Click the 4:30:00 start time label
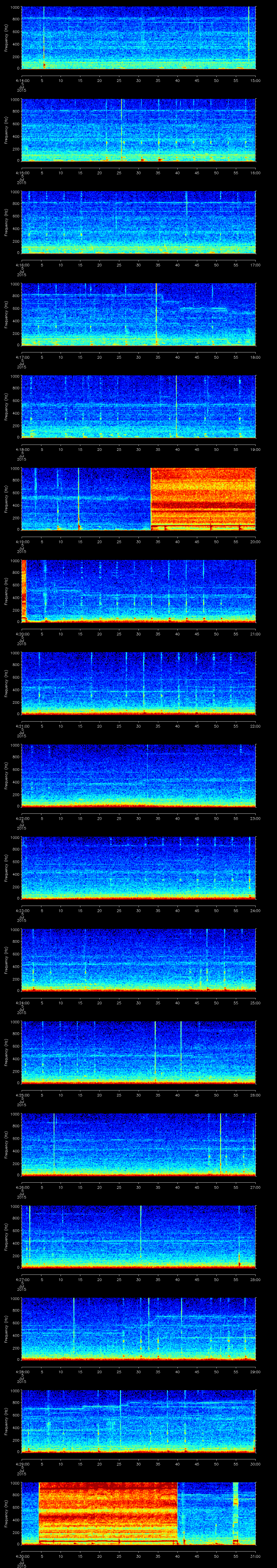This screenshot has width=277, height=1568. point(22,1556)
